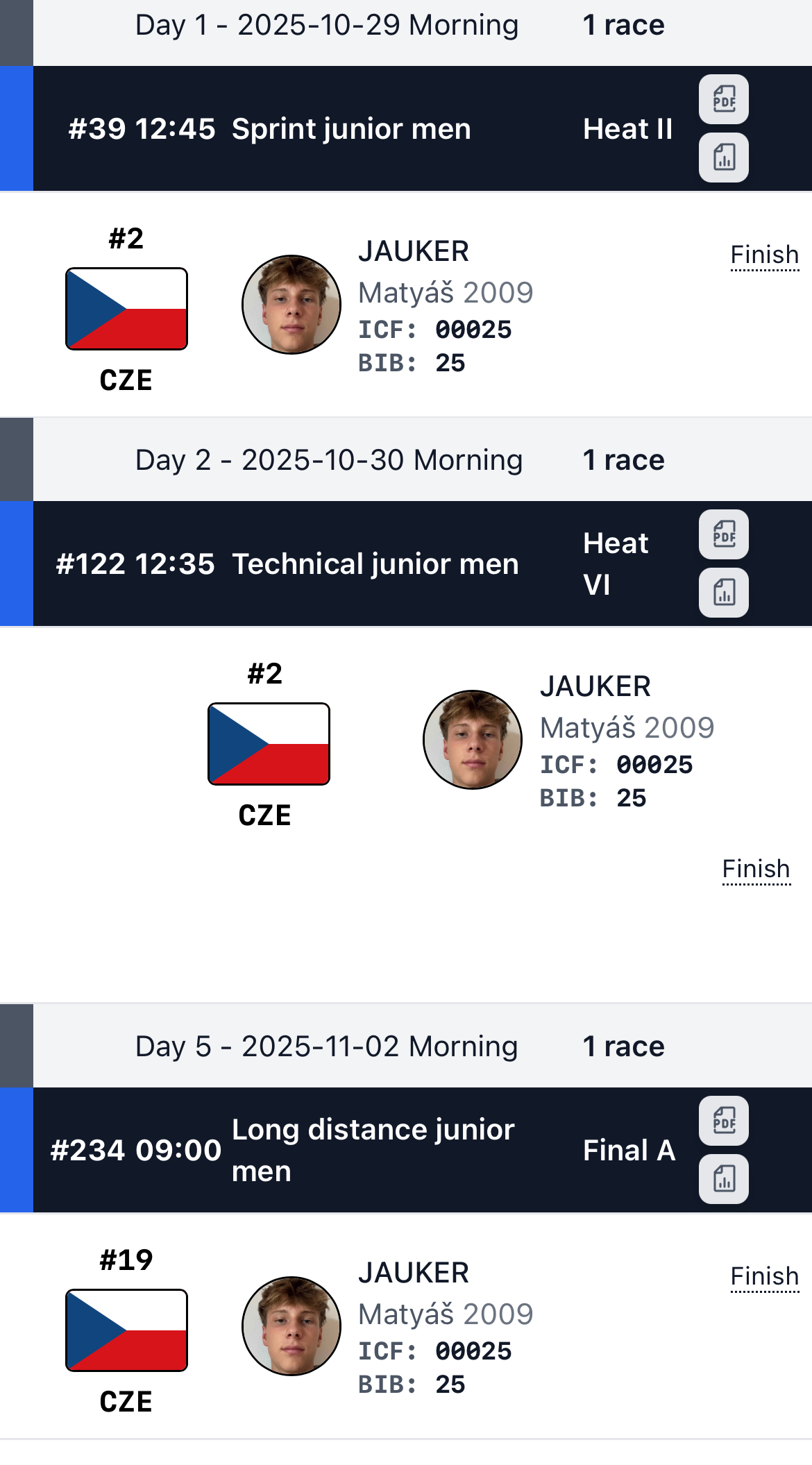This screenshot has height=1465, width=812.
Task: View results chart for Long distance Final A
Action: click(723, 1179)
